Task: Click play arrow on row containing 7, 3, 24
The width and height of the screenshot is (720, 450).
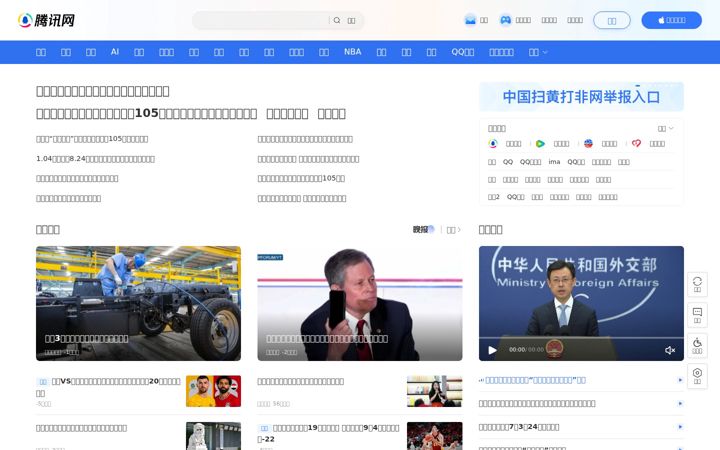Action: click(680, 427)
